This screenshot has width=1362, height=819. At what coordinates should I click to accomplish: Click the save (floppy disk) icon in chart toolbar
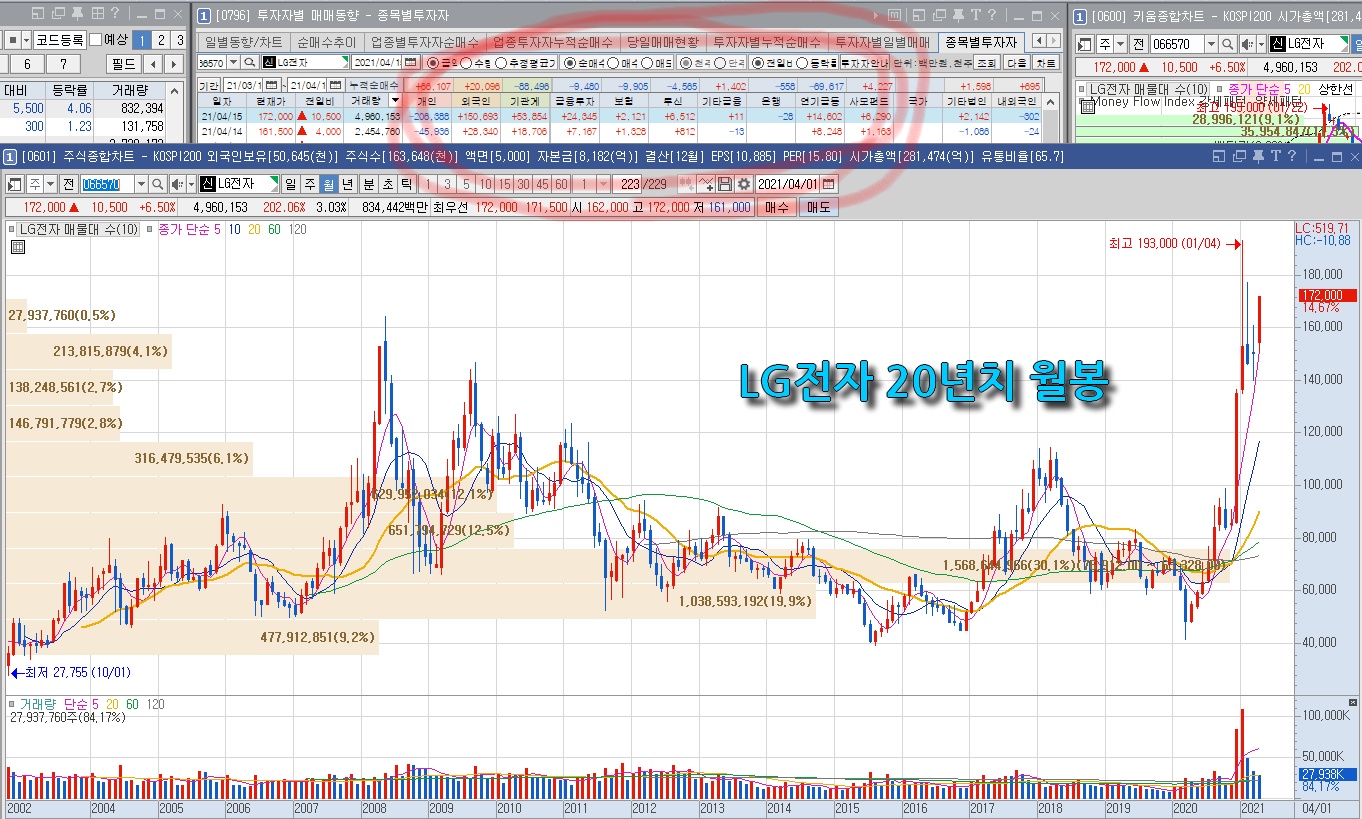click(x=725, y=184)
